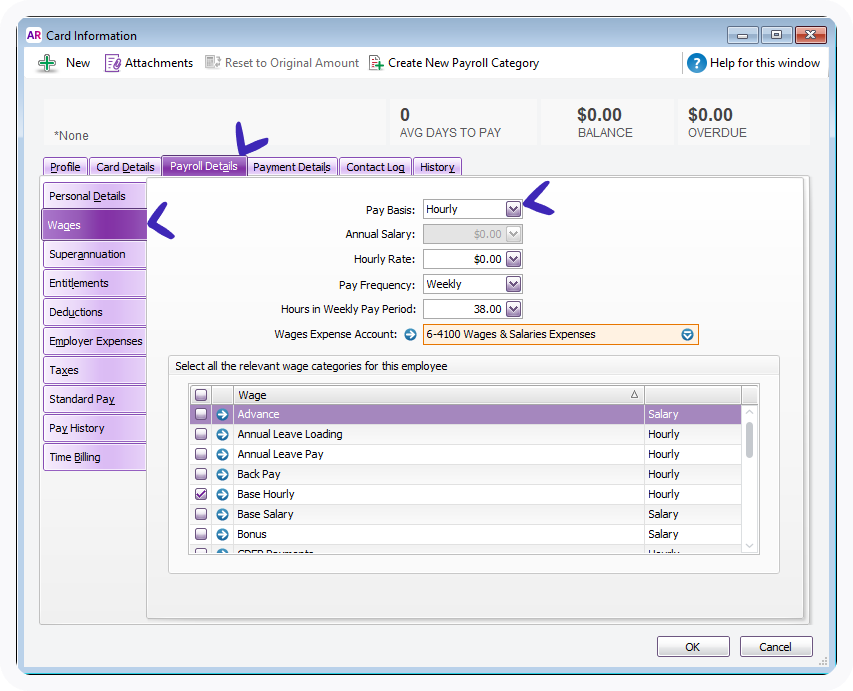The image size is (853, 691).
Task: Enable the Annual Leave Loading category
Action: (x=199, y=434)
